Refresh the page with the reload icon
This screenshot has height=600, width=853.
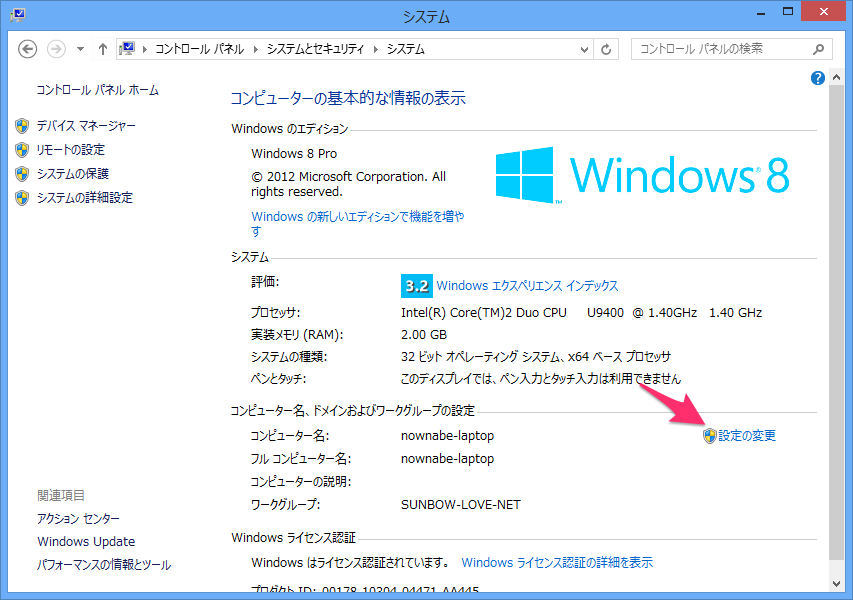pyautogui.click(x=606, y=50)
